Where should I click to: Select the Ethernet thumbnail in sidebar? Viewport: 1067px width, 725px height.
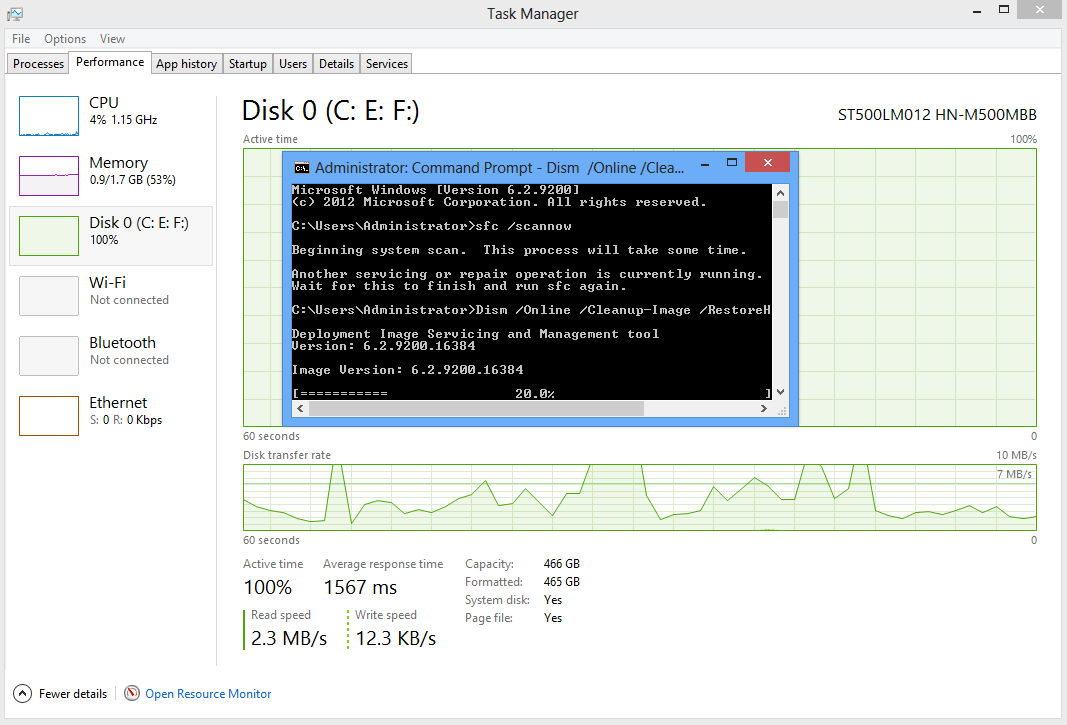click(49, 415)
